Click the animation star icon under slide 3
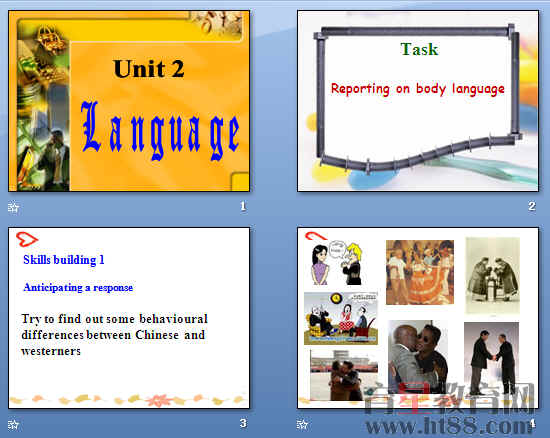Image resolution: width=550 pixels, height=438 pixels. pyautogui.click(x=13, y=425)
